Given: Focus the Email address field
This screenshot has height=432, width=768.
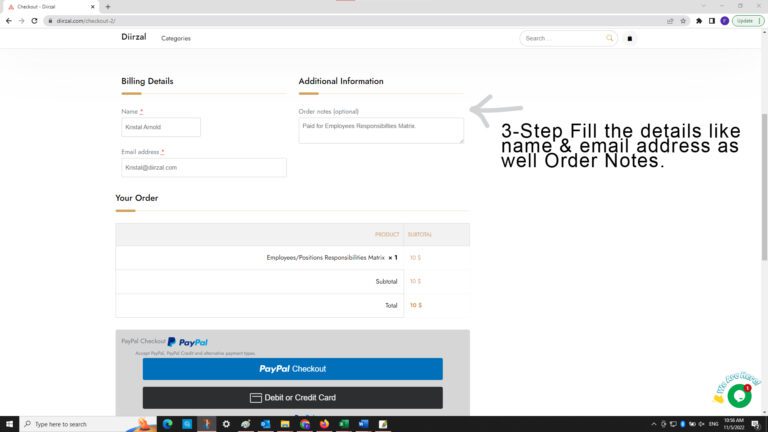Looking at the screenshot, I should coord(204,168).
